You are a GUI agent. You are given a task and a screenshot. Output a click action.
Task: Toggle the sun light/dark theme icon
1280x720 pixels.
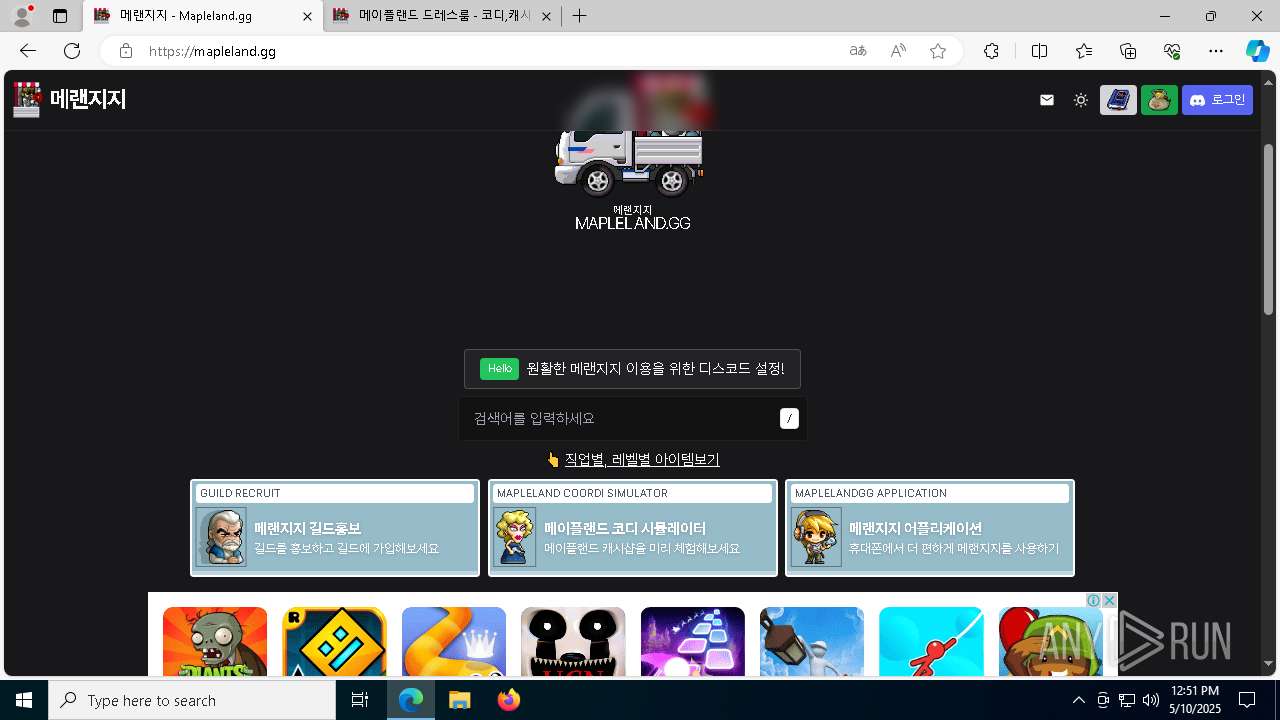pyautogui.click(x=1081, y=100)
